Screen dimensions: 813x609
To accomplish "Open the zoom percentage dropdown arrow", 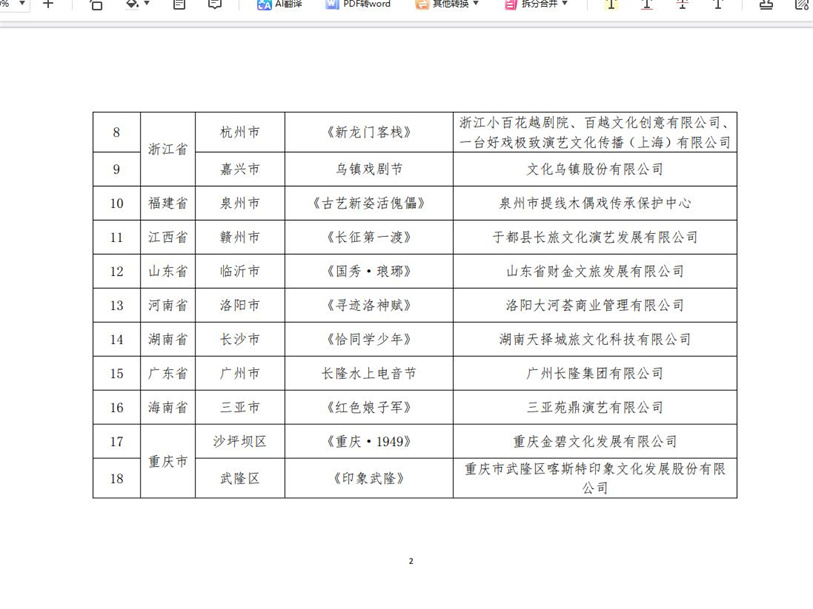I will tap(22, 3).
